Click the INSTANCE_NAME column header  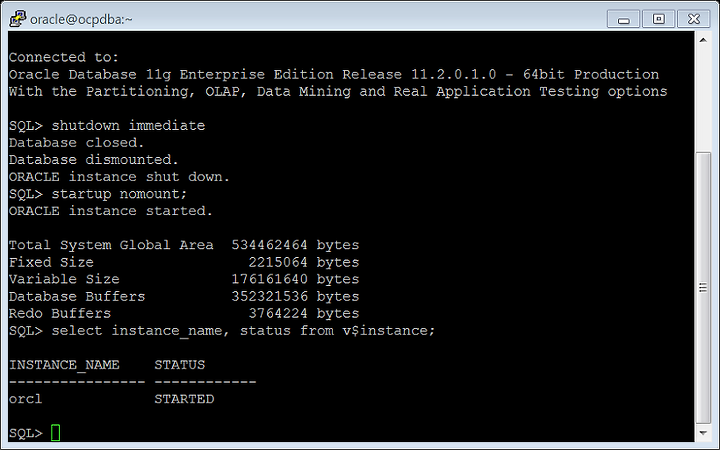tap(64, 365)
